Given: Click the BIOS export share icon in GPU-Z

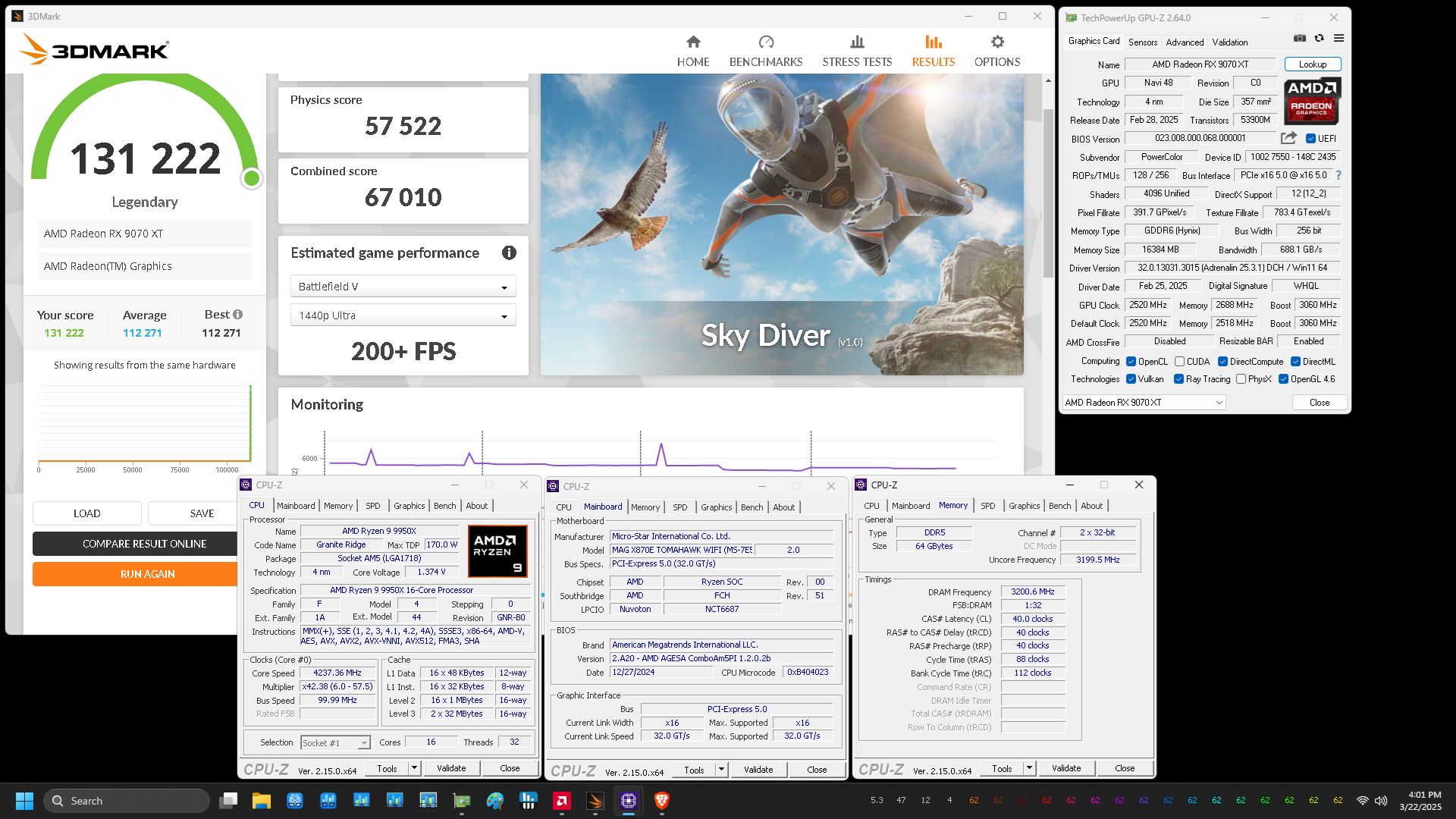Looking at the screenshot, I should pos(1288,138).
